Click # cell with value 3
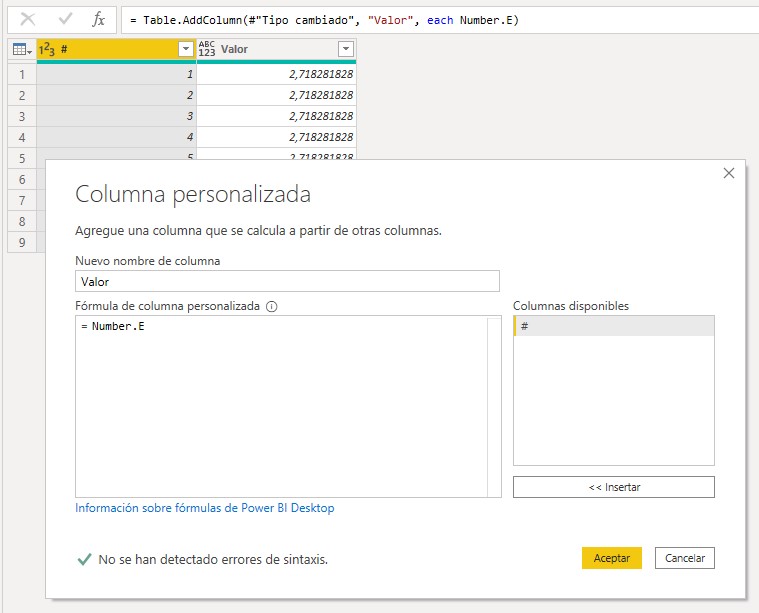 coord(117,116)
